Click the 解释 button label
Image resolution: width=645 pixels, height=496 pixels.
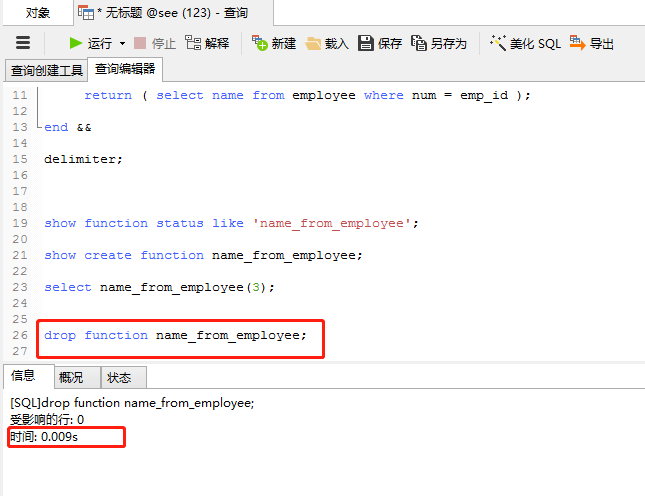[x=217, y=43]
